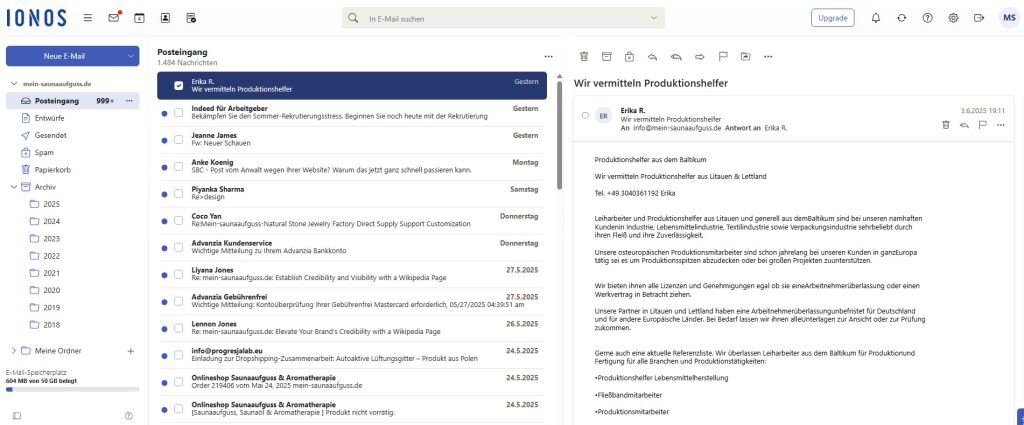Open the Neue E-Mail dropdown arrow
The image size is (1024, 425).
point(131,56)
